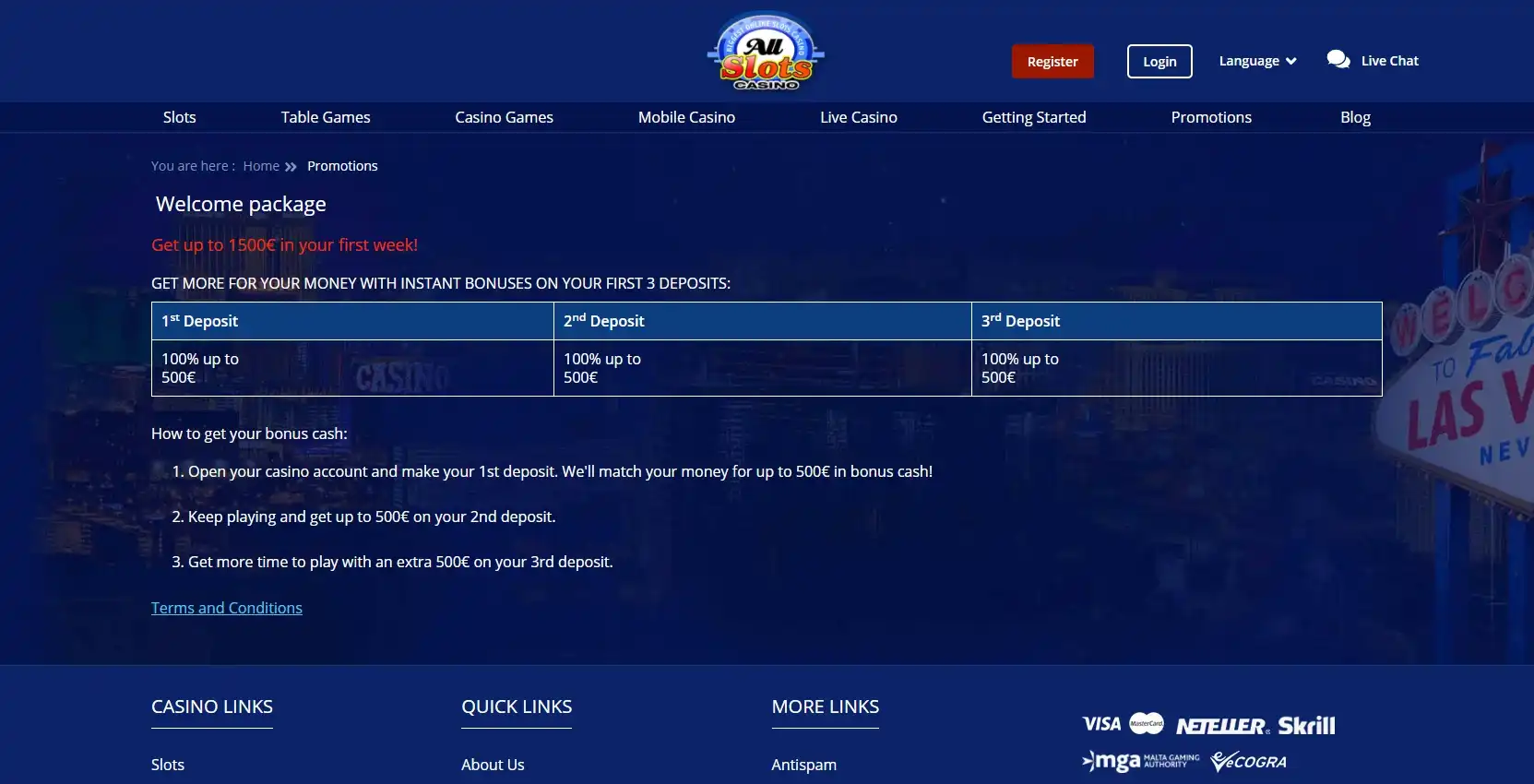Click the MasterCard payment logo
The image size is (1534, 784).
[x=1147, y=724]
